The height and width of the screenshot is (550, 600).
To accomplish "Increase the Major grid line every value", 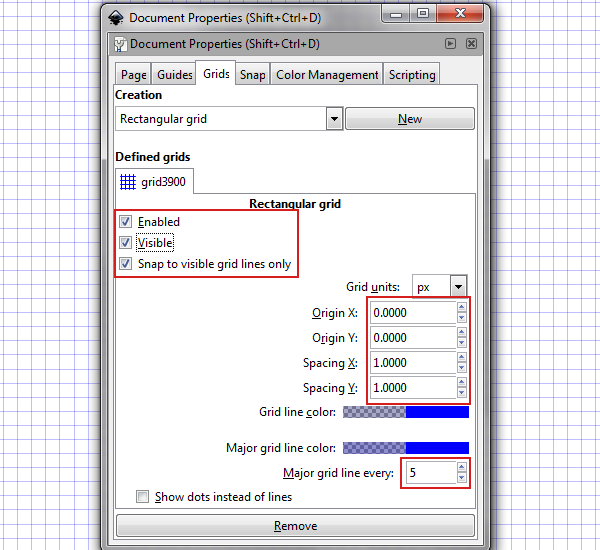I will coord(461,467).
